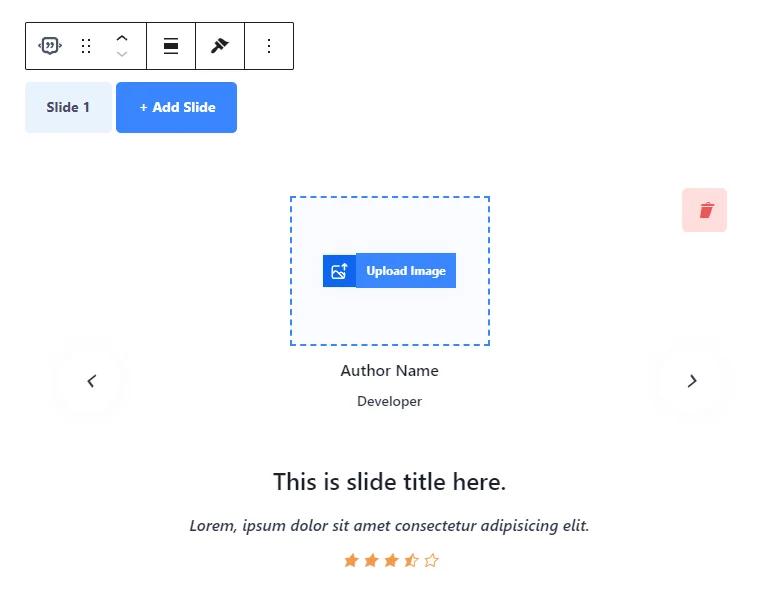Screen dimensions: 779x601
Task: Set rating with the first star
Action: [x=351, y=561]
